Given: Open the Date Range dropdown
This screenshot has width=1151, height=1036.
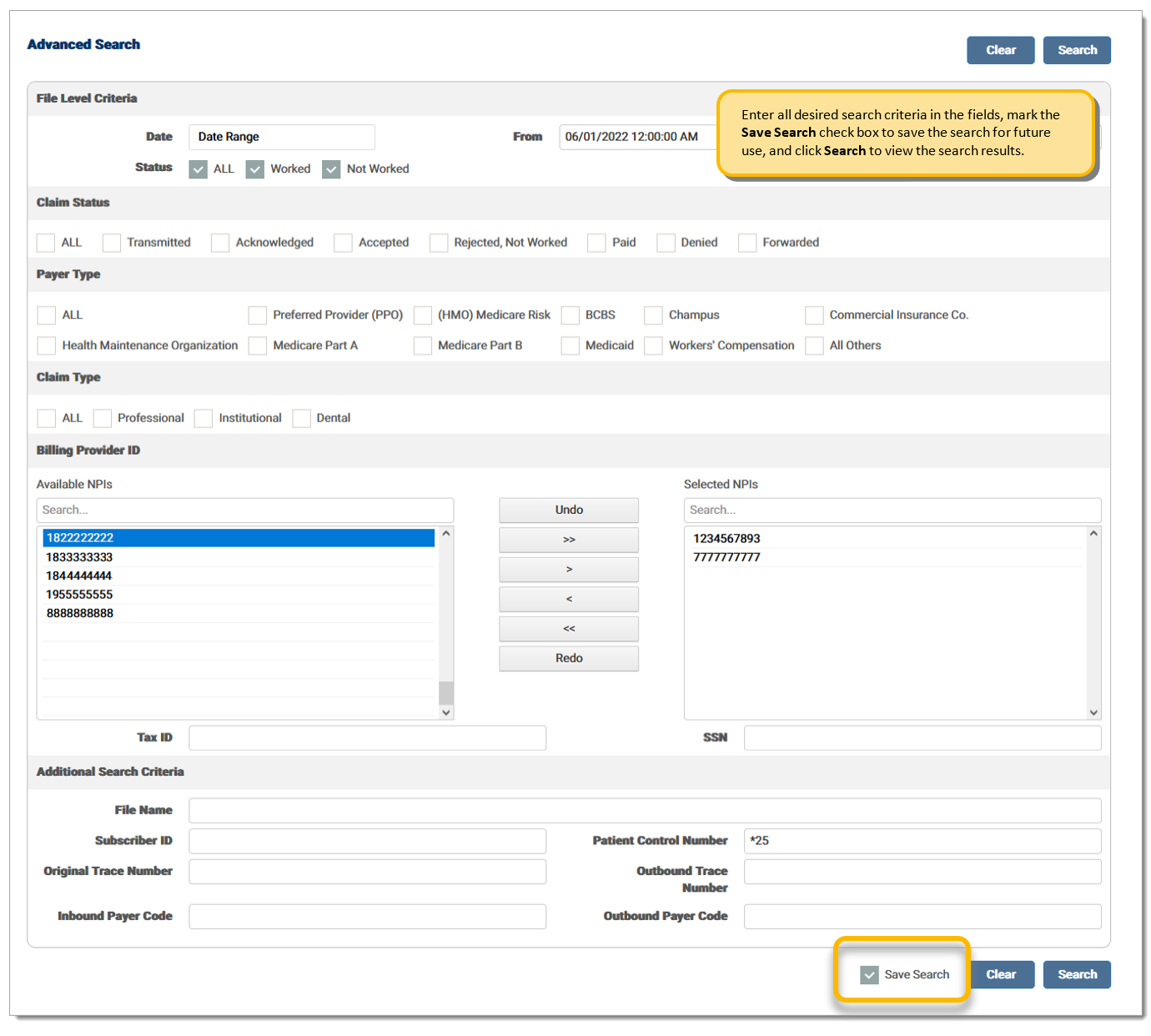Looking at the screenshot, I should (282, 137).
